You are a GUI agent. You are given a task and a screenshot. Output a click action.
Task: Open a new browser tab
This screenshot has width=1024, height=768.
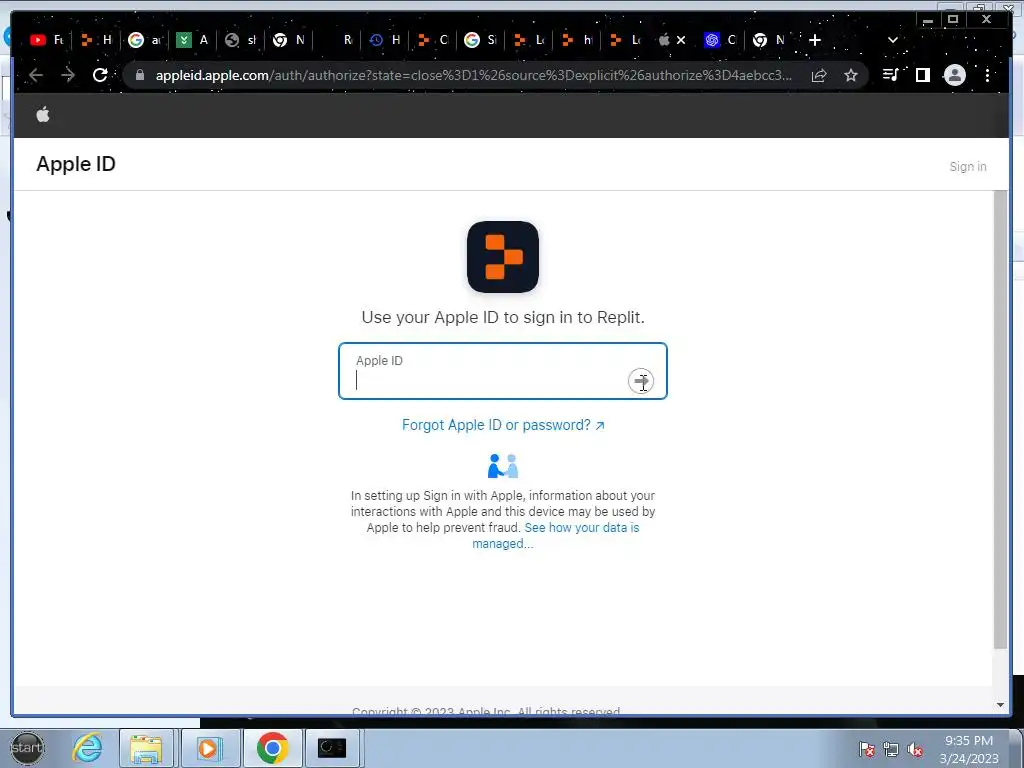814,40
